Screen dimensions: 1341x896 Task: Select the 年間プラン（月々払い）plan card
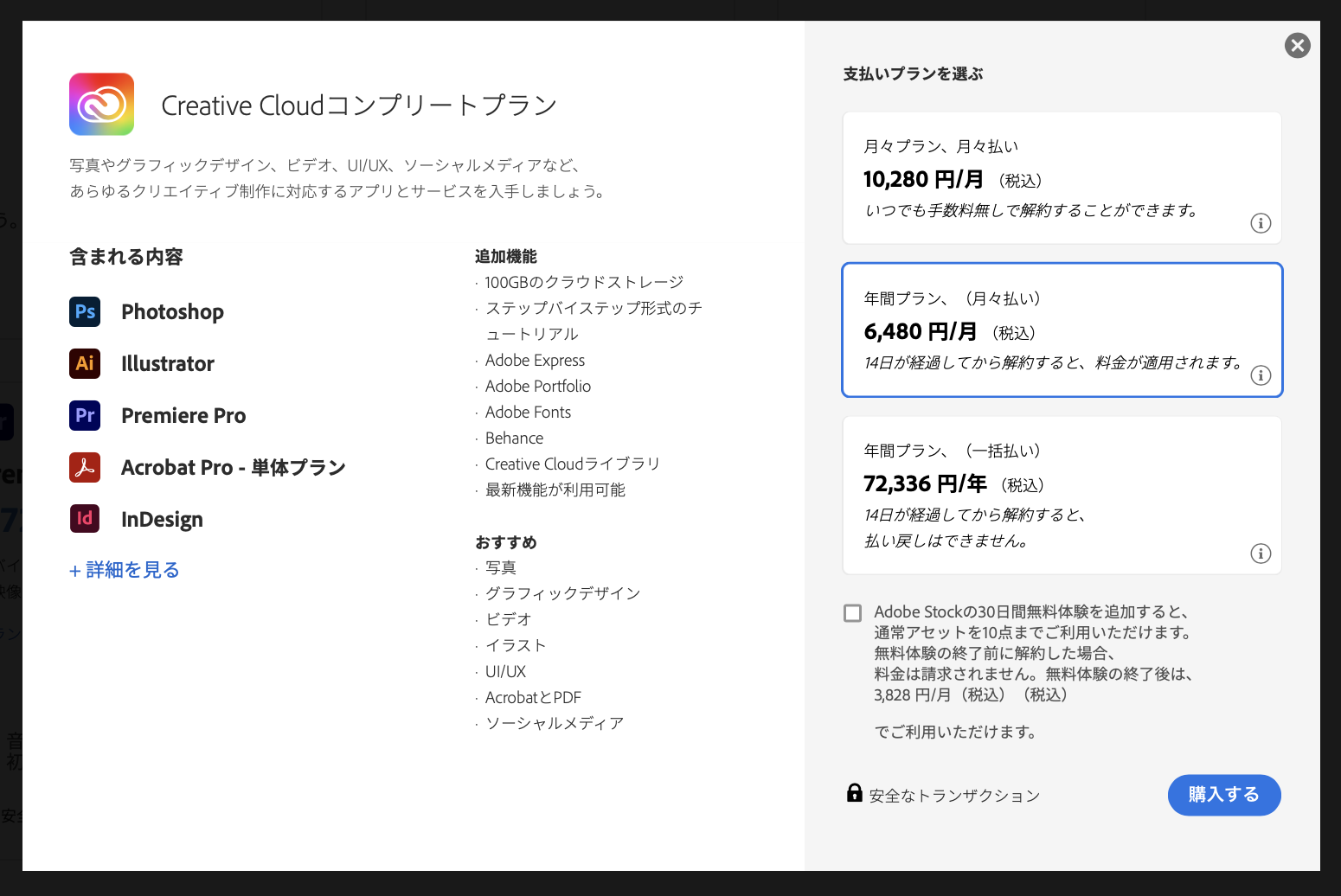tap(1062, 330)
